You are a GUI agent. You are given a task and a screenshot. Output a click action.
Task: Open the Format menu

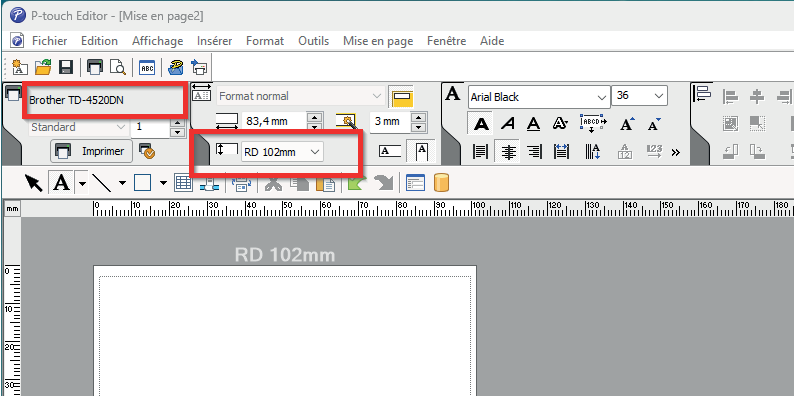(265, 41)
